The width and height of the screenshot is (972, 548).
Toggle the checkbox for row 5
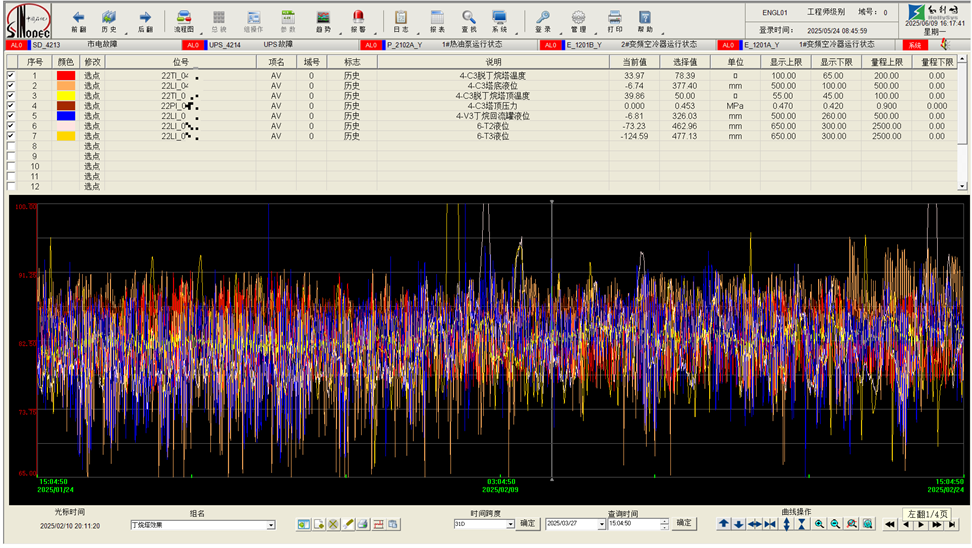coord(11,116)
